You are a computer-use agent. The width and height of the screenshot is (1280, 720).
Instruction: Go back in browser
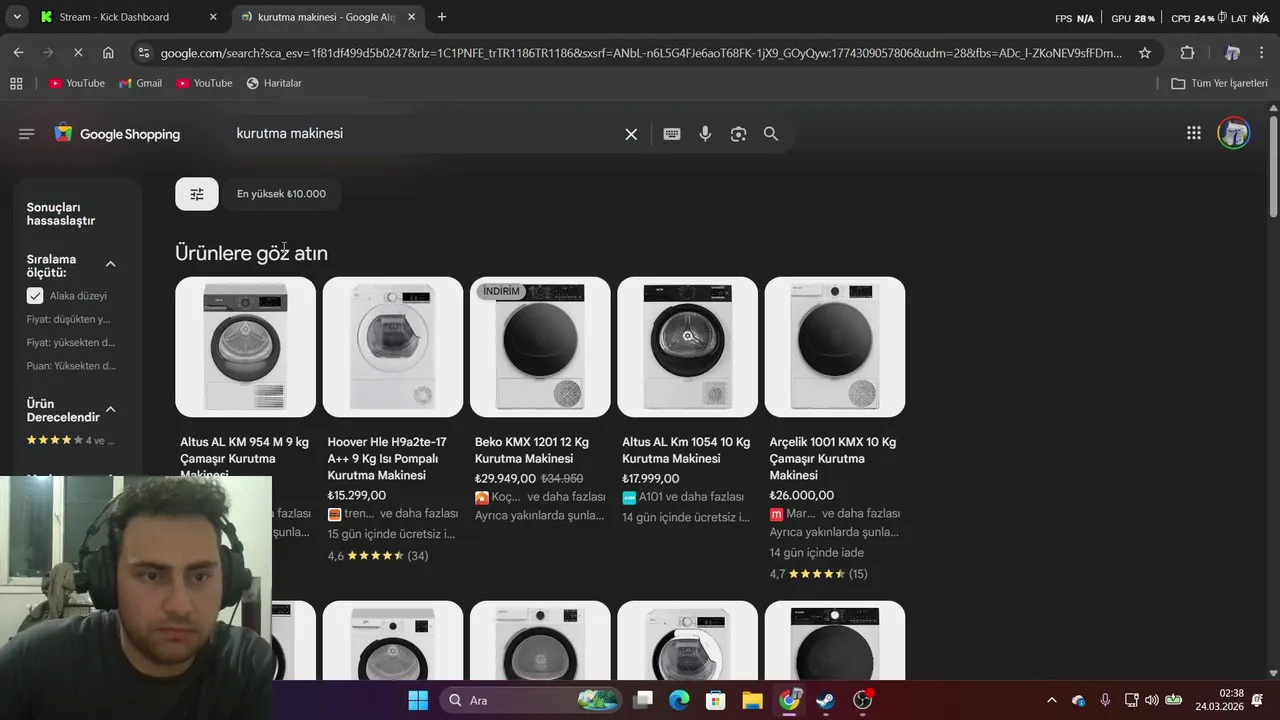pyautogui.click(x=18, y=53)
